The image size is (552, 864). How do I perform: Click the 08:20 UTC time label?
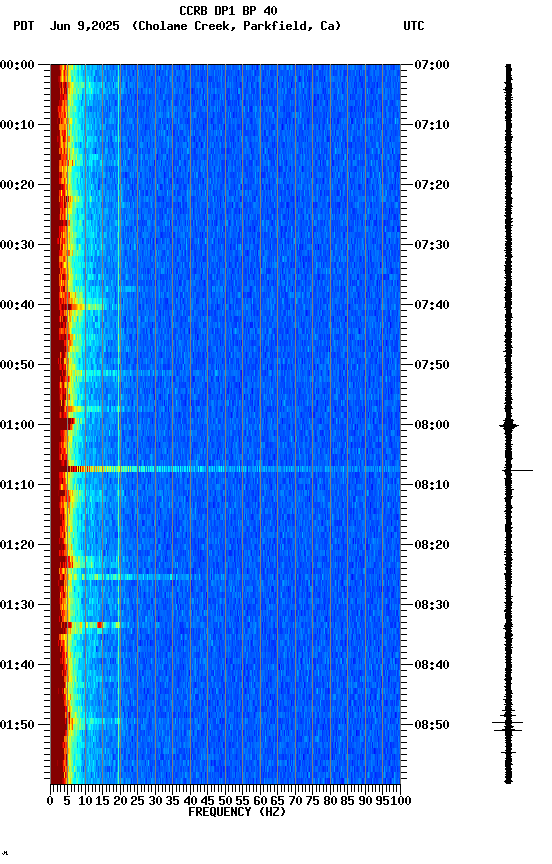432,545
